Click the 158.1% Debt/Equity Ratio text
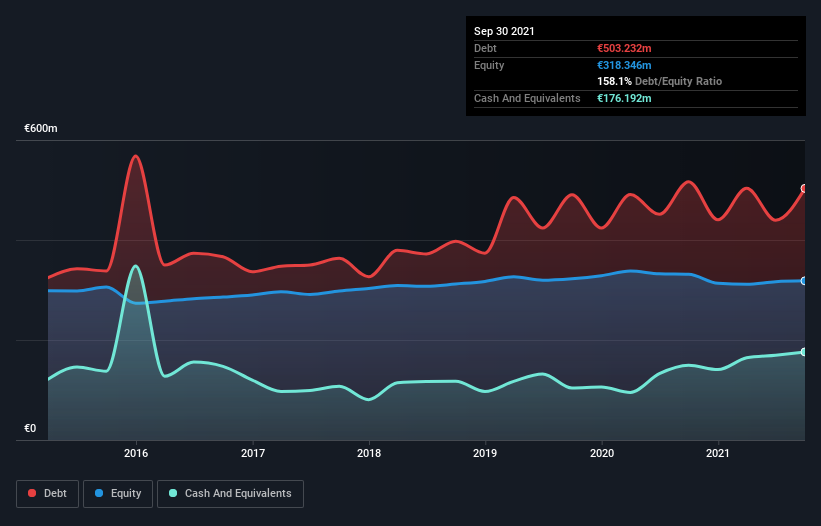Screen dimensions: 821x526 tap(660, 82)
